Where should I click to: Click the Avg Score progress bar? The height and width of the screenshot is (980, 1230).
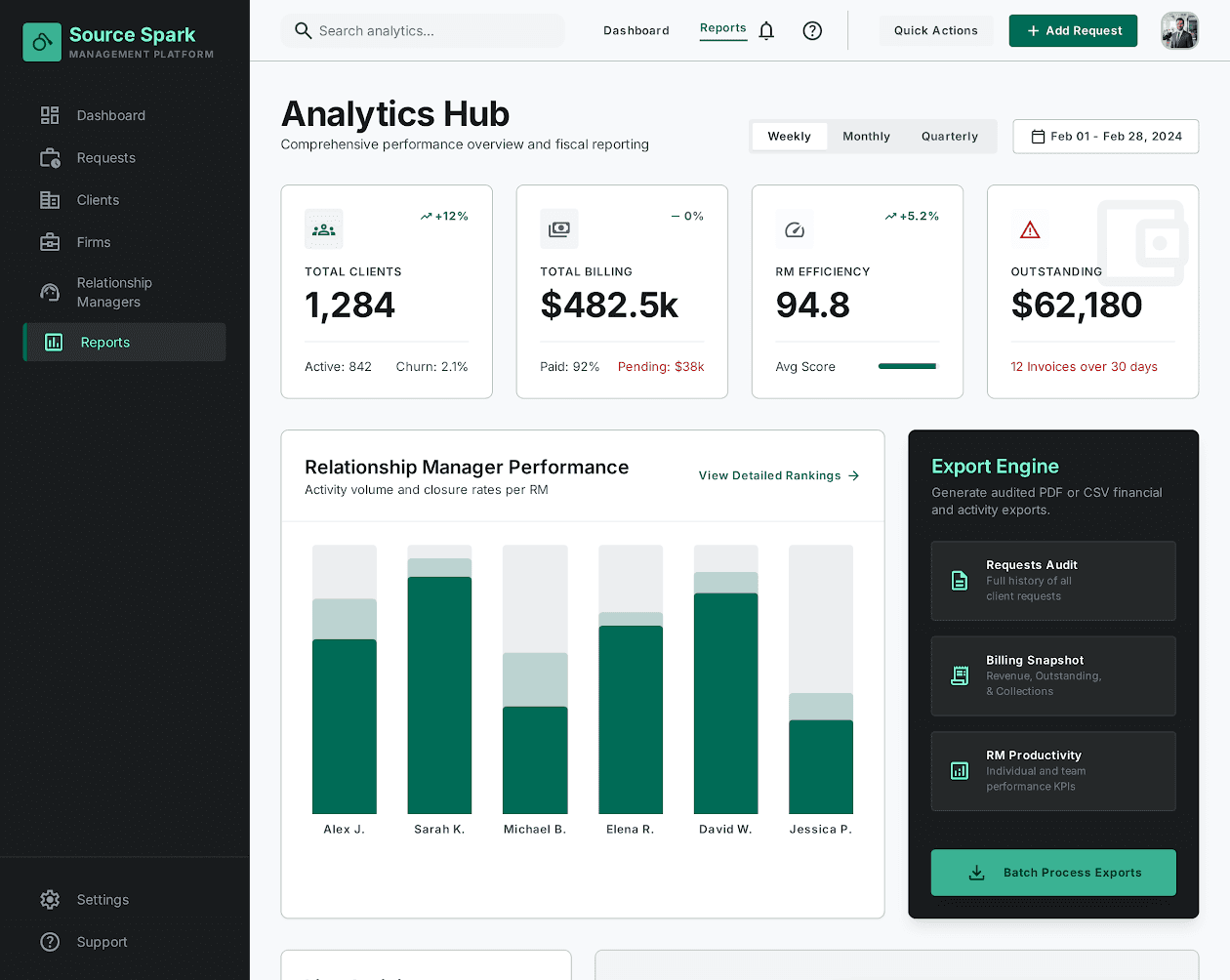point(907,366)
